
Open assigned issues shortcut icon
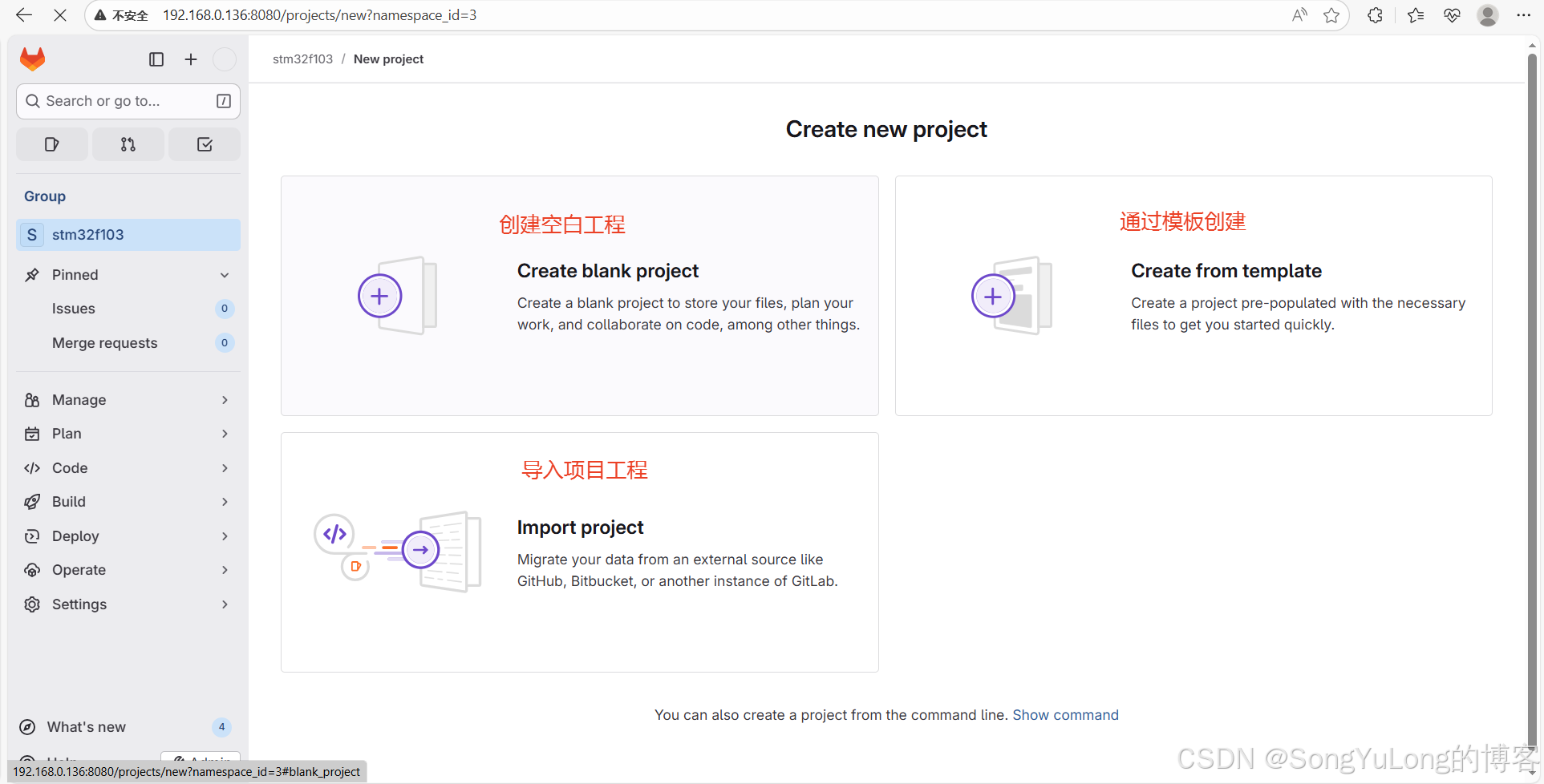click(52, 144)
